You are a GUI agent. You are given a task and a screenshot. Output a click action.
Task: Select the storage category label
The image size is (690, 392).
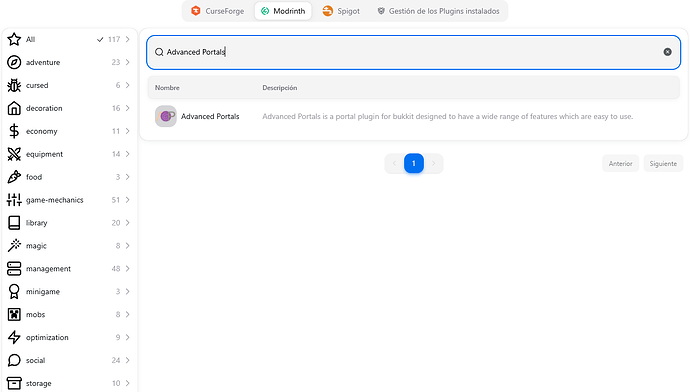pyautogui.click(x=39, y=383)
